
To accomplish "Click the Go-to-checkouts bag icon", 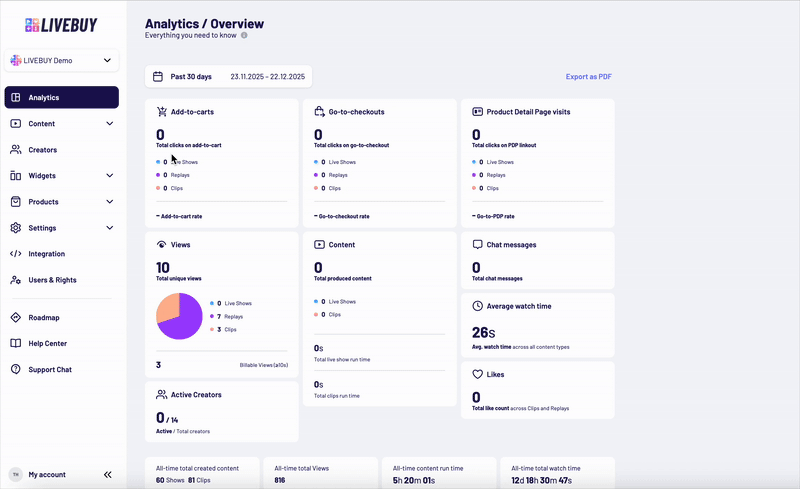I will [319, 111].
